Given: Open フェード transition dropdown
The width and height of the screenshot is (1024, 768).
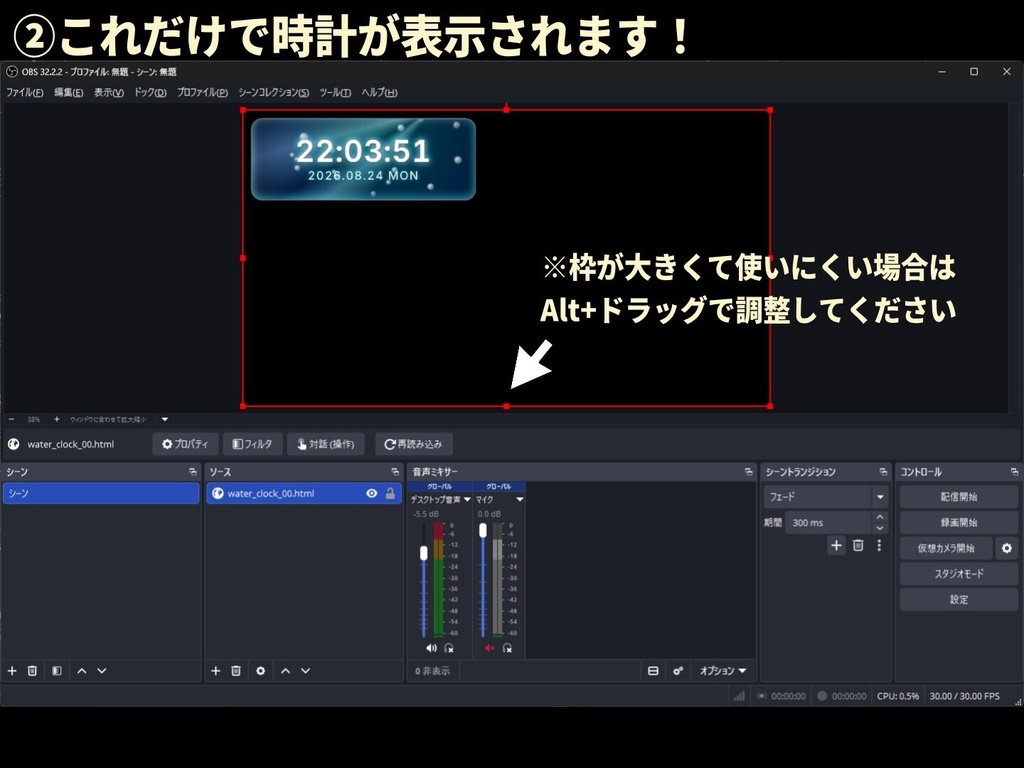Looking at the screenshot, I should pos(825,497).
